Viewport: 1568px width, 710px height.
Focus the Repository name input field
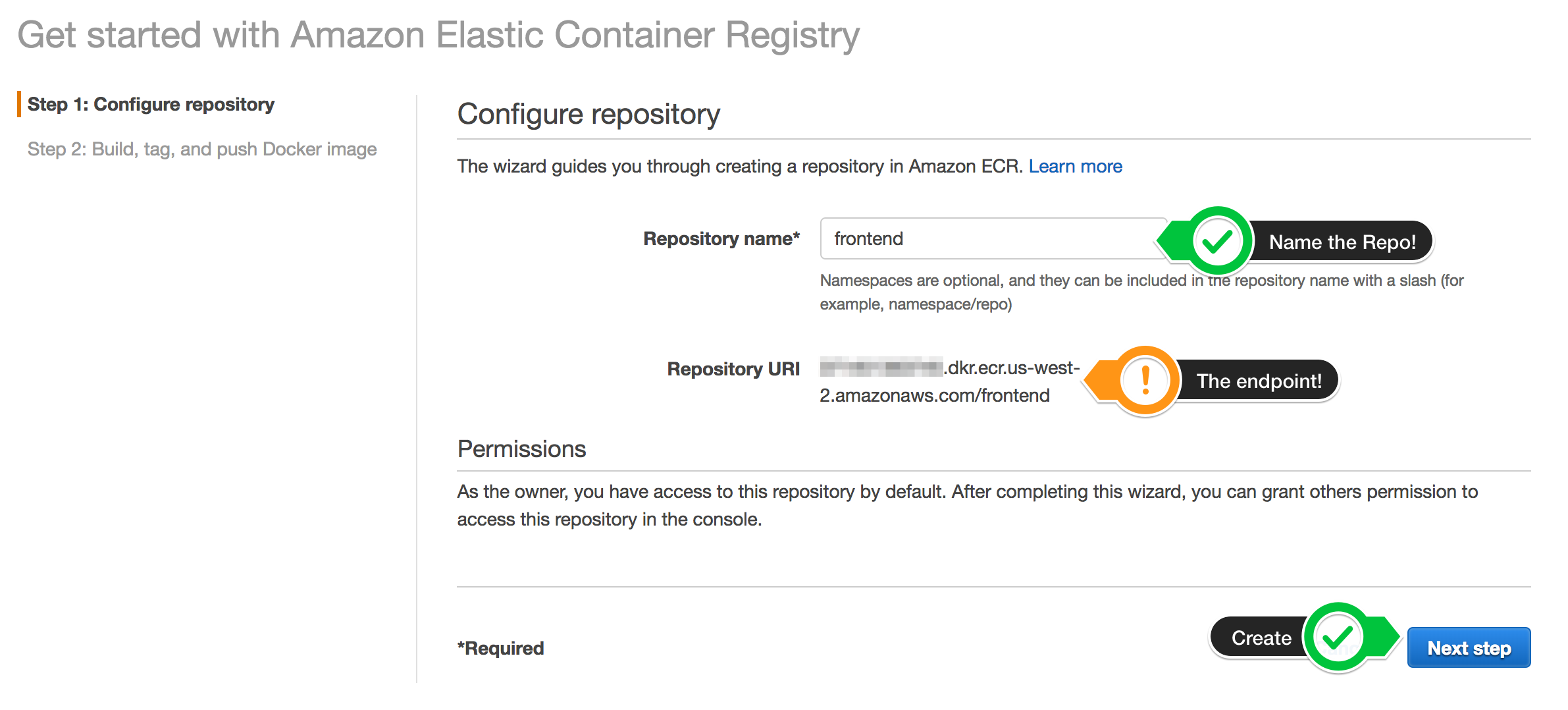pyautogui.click(x=993, y=238)
